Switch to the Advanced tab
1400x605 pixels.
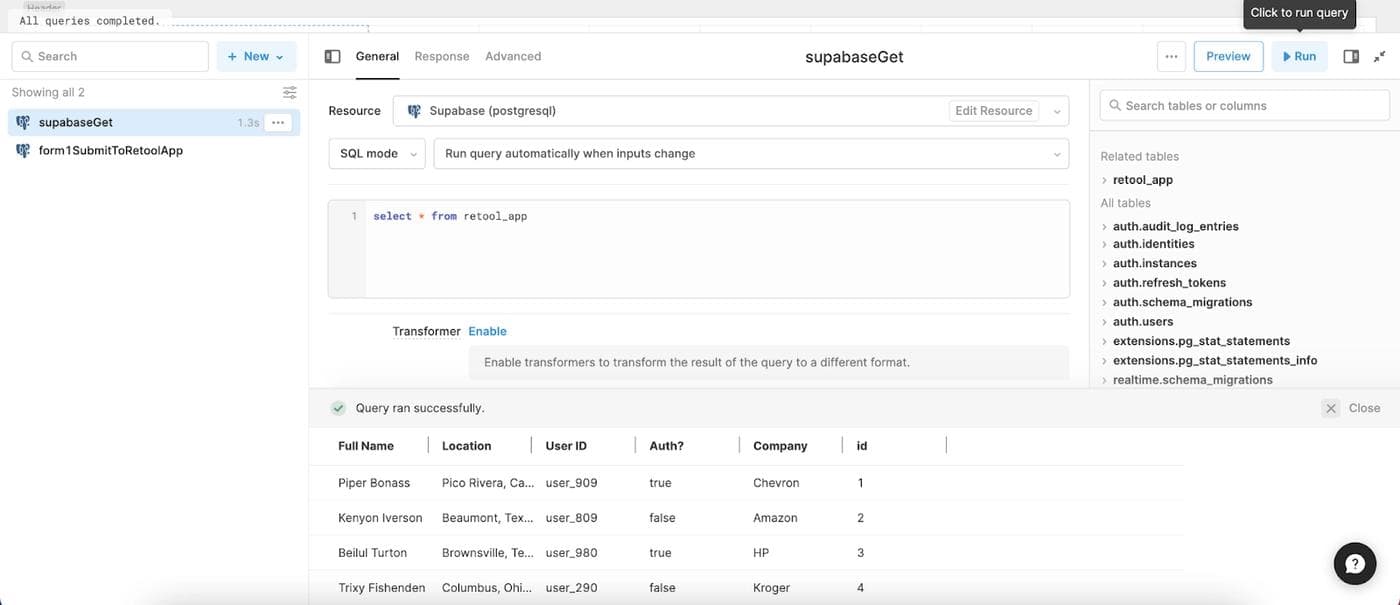(x=513, y=57)
